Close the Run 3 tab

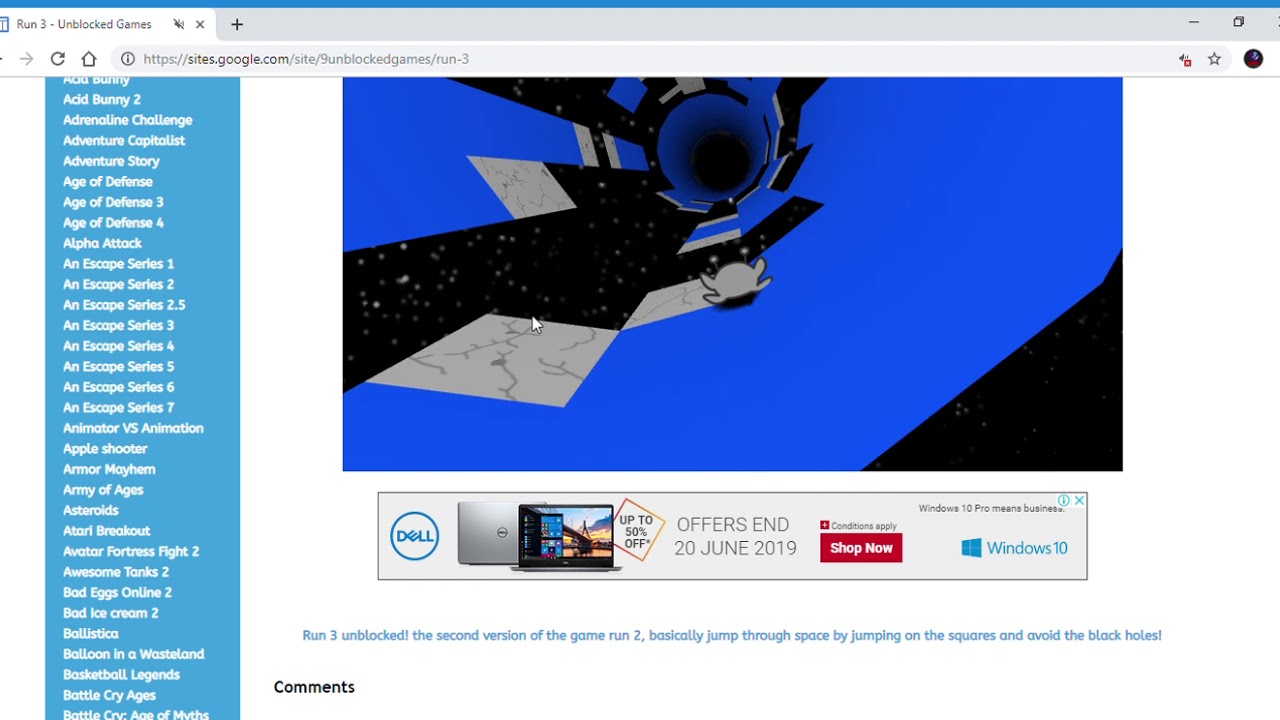[x=201, y=24]
